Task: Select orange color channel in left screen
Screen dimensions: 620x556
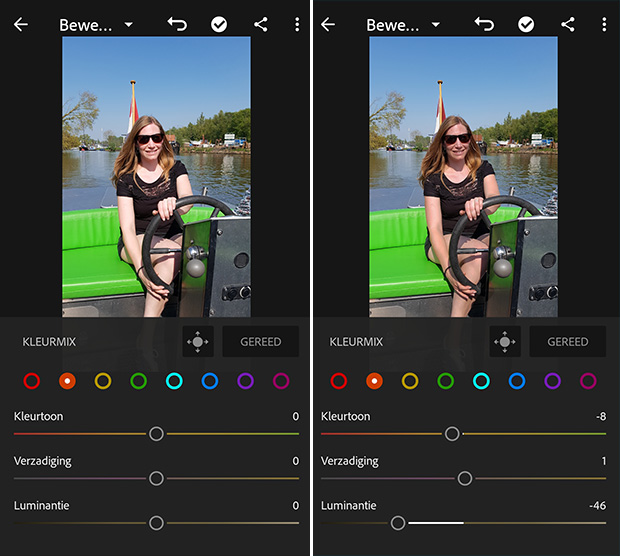Action: tap(67, 381)
